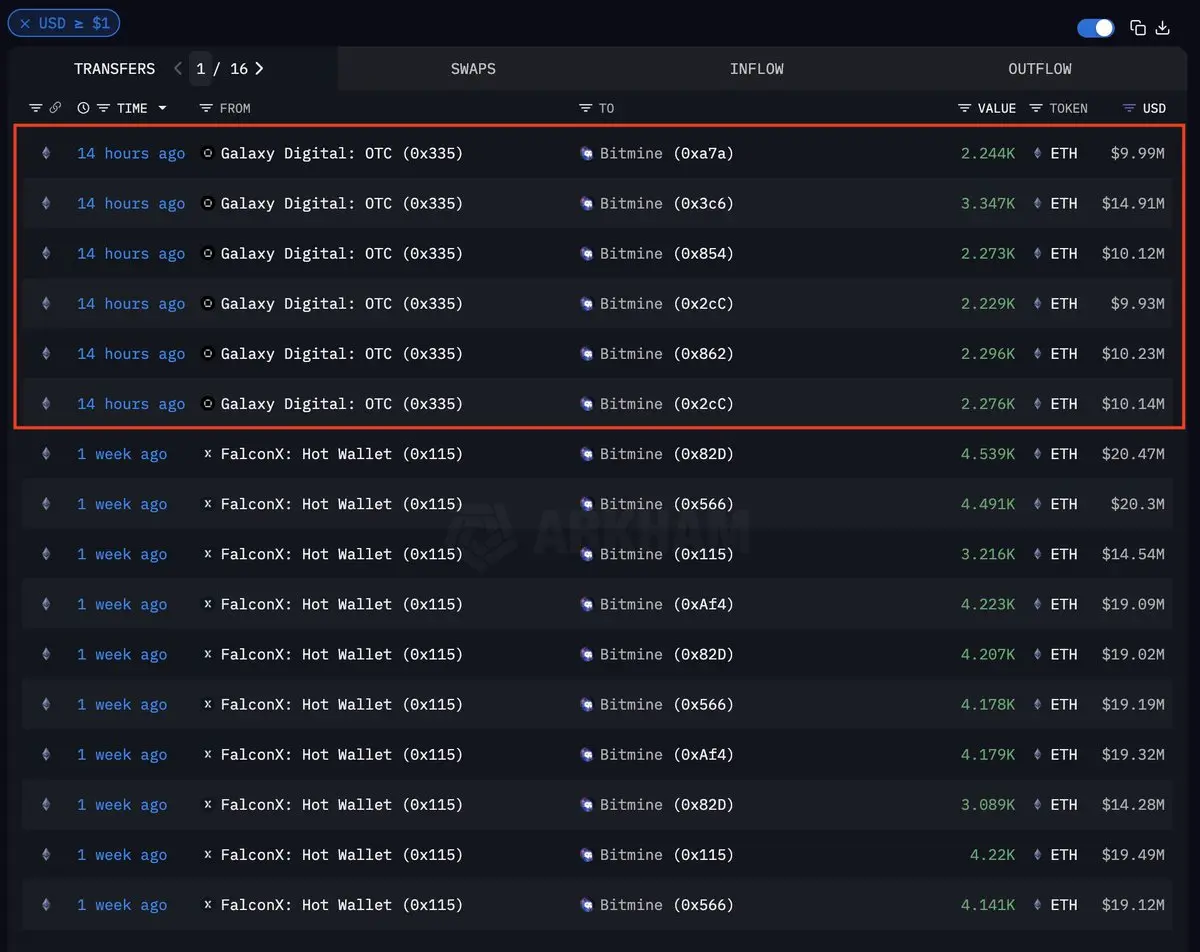Click the $20.3M USD amount
Screen dimensions: 1200x952
(x=1138, y=504)
